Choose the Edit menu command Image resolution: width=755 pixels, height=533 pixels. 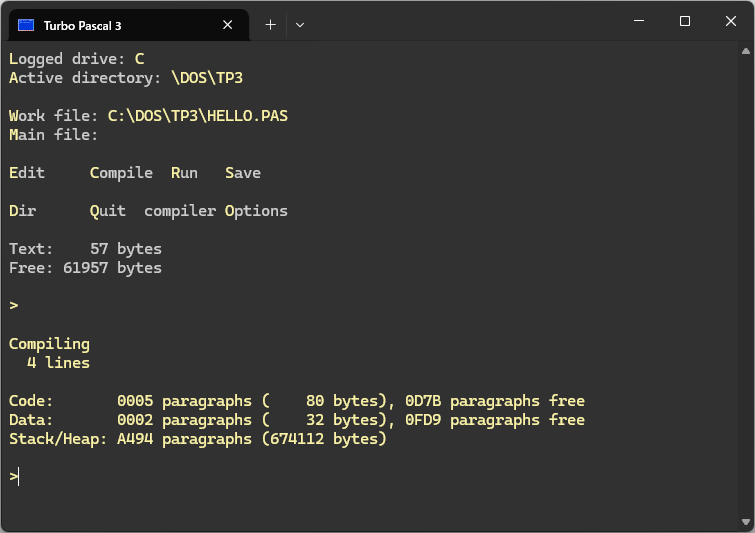click(x=27, y=173)
